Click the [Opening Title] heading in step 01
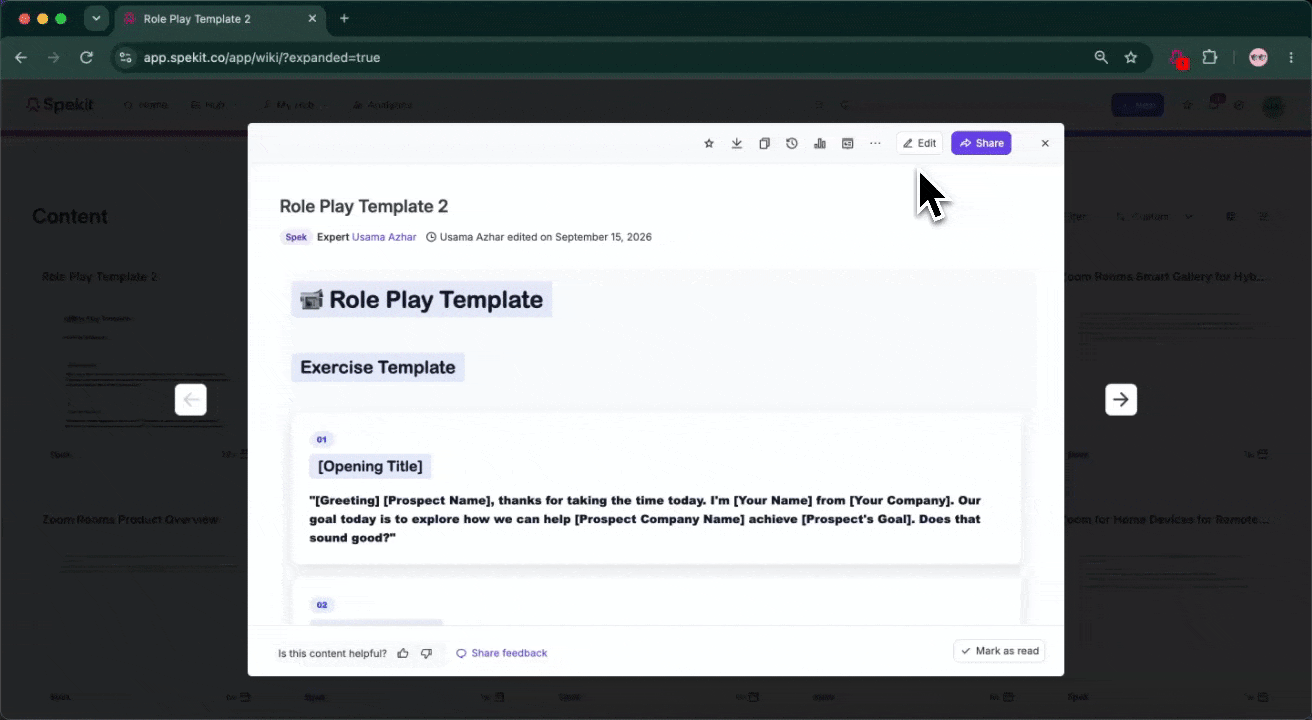1312x720 pixels. (x=370, y=466)
